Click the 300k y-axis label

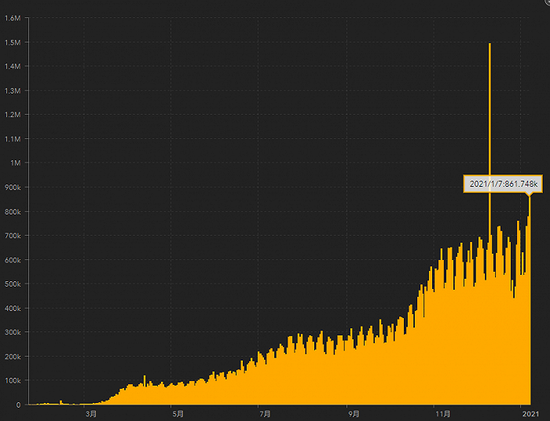[x=13, y=332]
